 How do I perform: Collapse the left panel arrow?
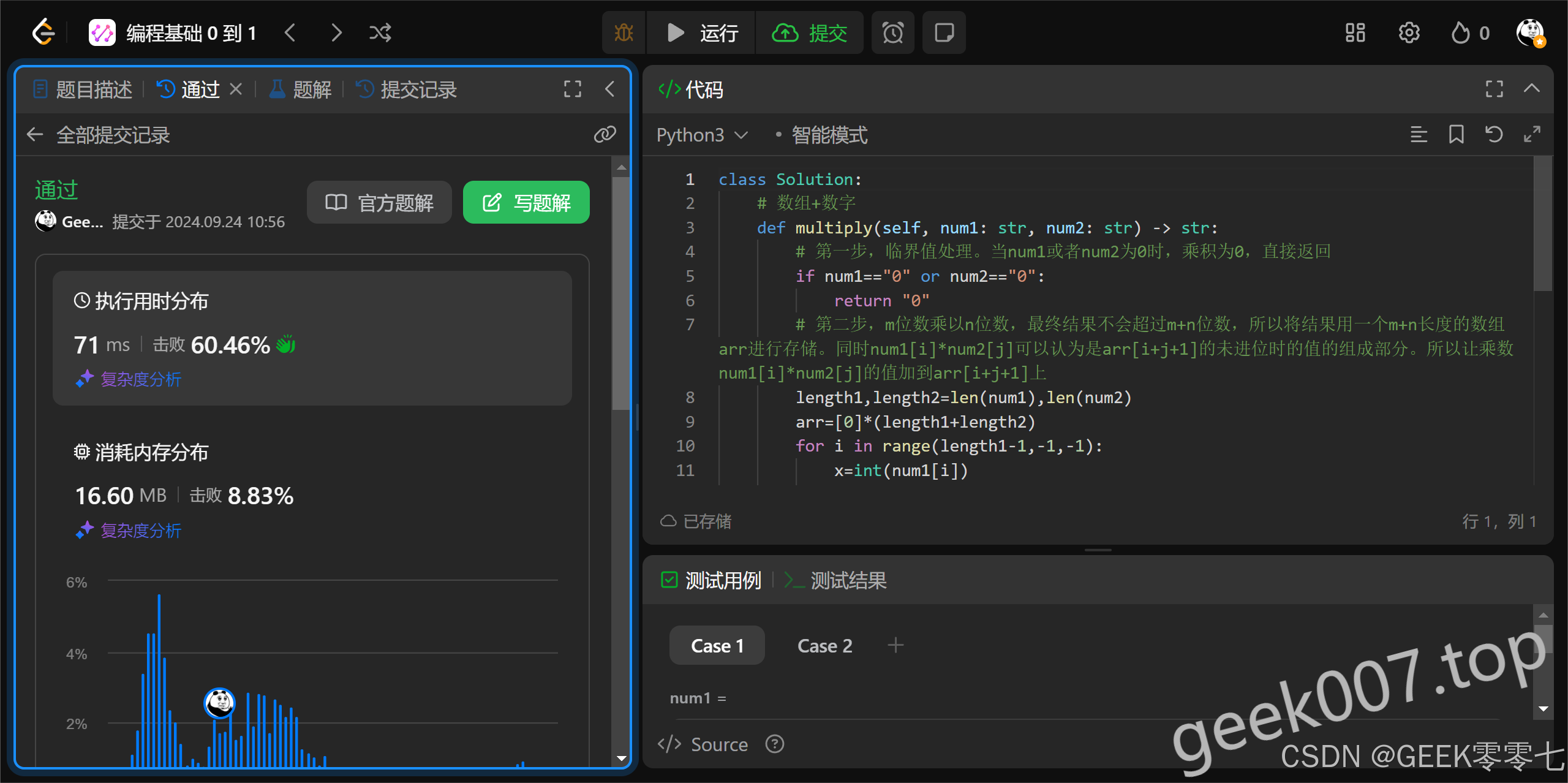(609, 89)
